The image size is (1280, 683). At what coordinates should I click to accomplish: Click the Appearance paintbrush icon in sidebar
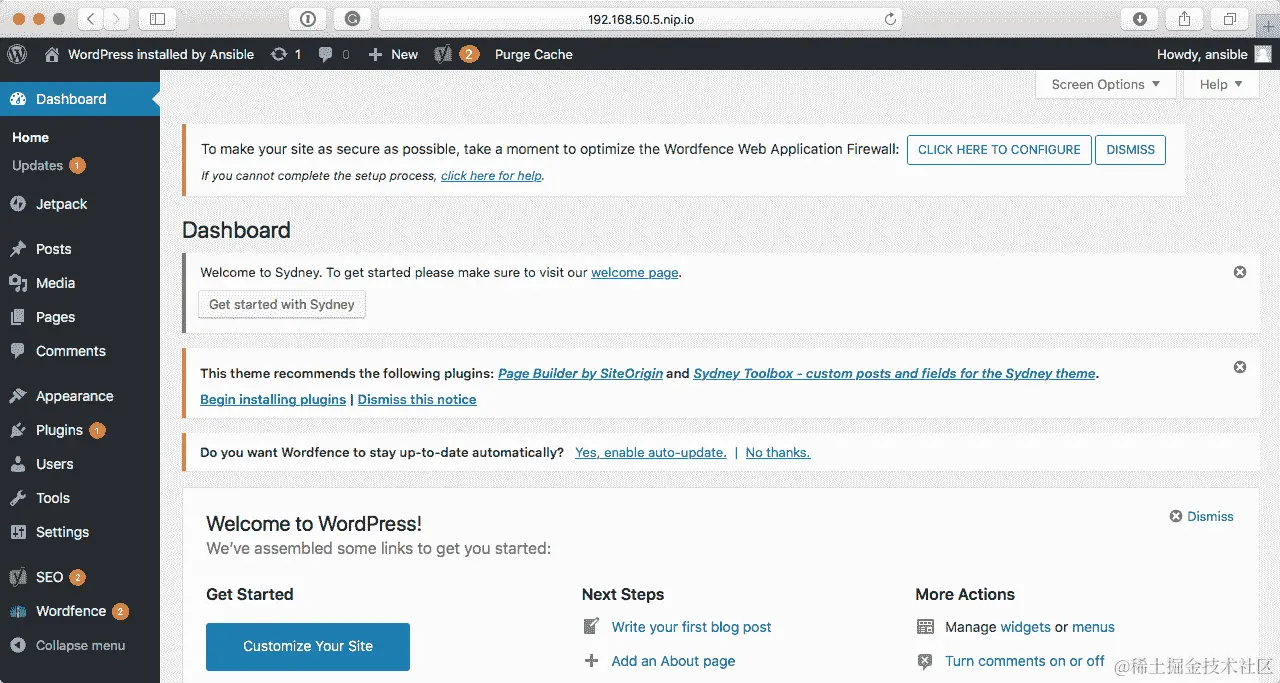(17, 396)
